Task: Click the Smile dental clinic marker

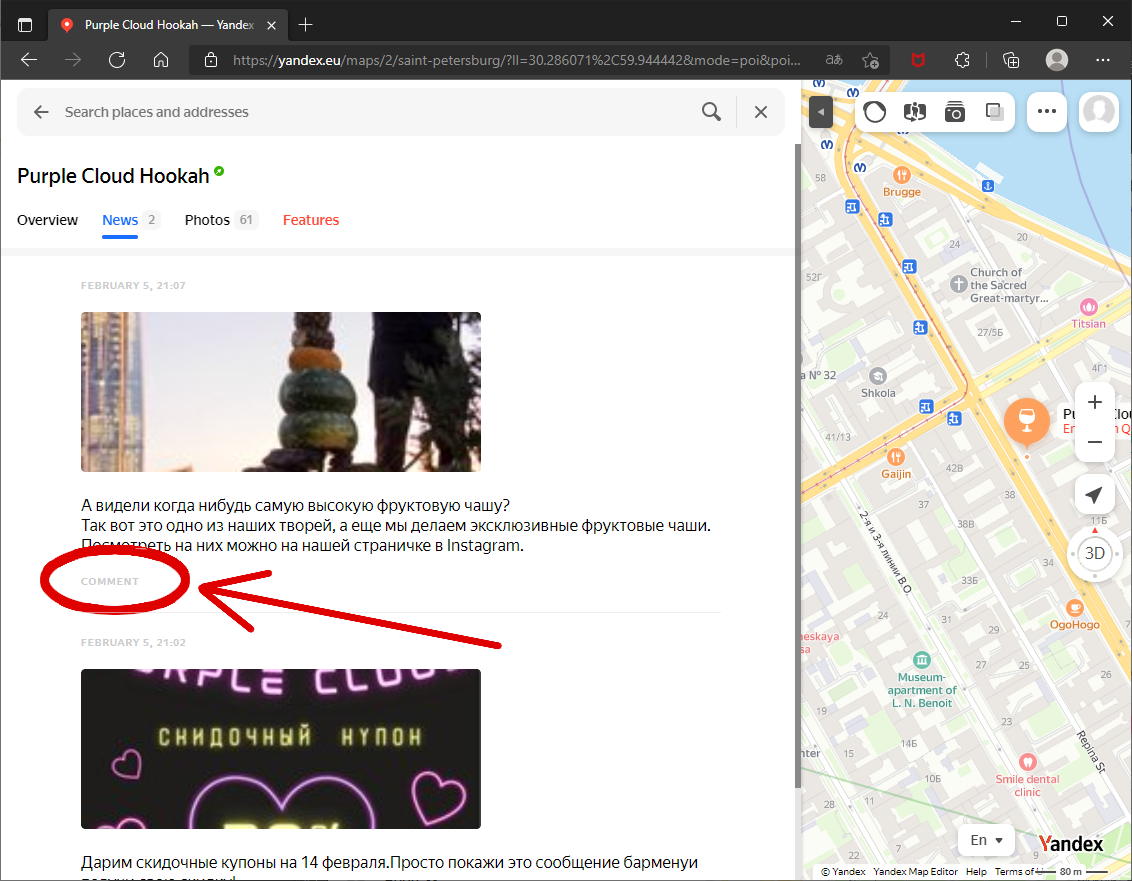Action: [x=1027, y=762]
